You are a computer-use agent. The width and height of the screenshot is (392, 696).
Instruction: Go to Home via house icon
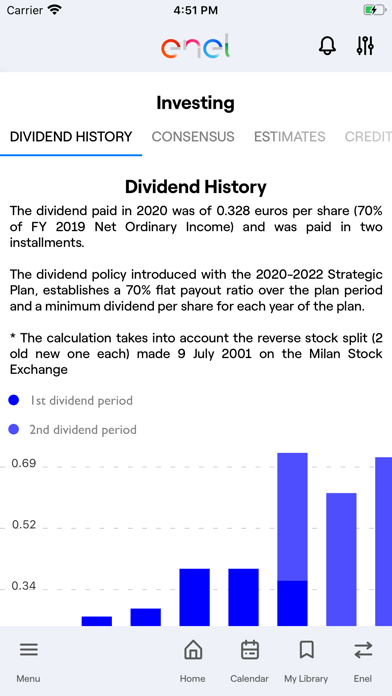click(x=193, y=650)
